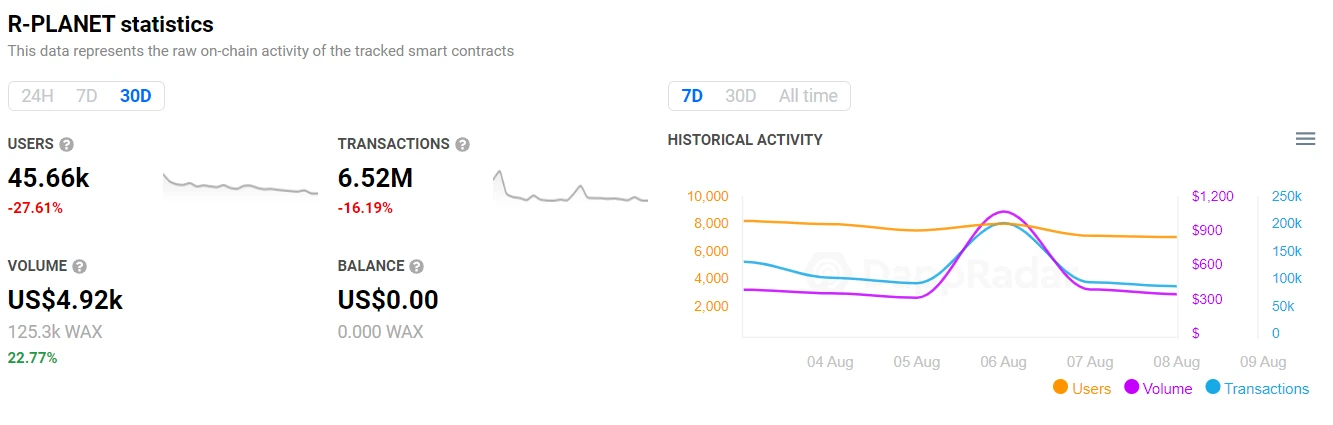Toggle Volume series via legend label
The width and height of the screenshot is (1333, 425).
point(1168,389)
